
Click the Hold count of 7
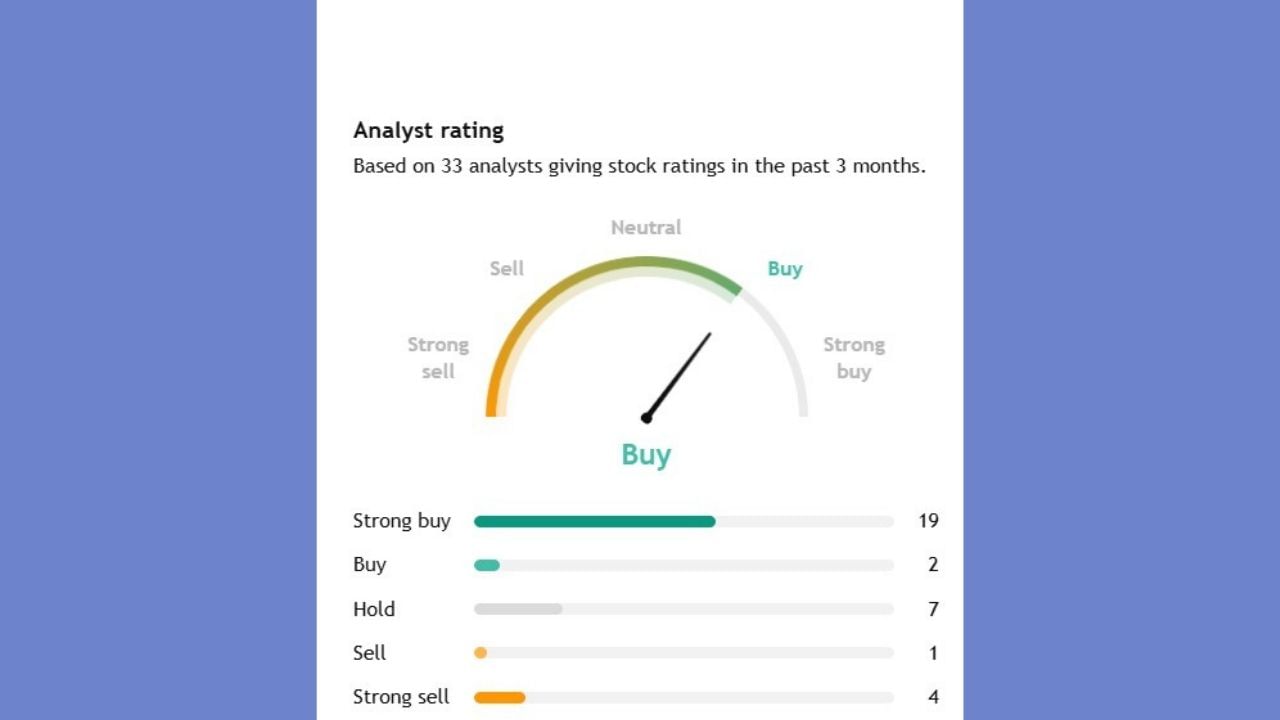point(933,609)
